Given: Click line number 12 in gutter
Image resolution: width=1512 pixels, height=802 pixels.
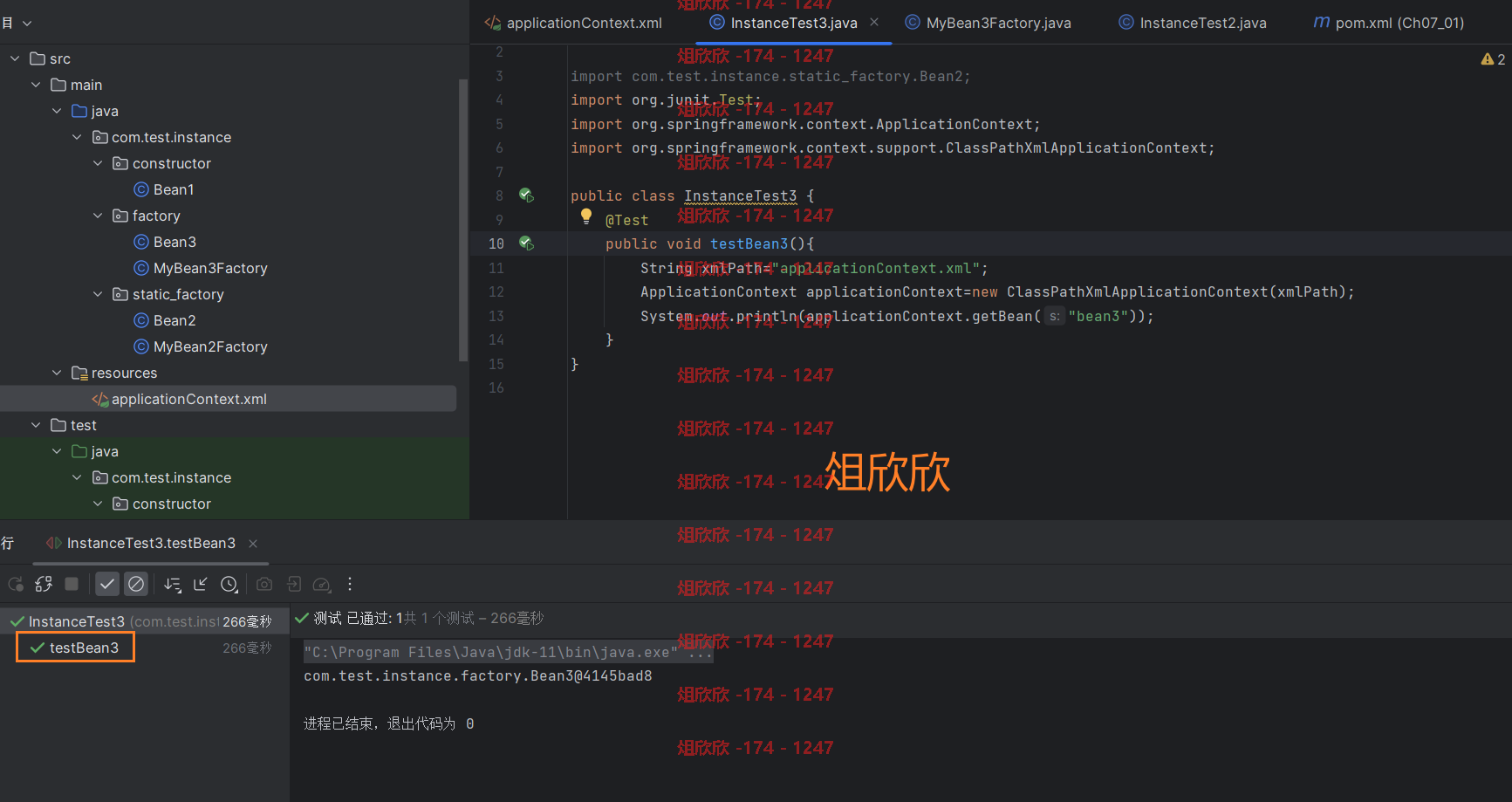Looking at the screenshot, I should click(496, 291).
